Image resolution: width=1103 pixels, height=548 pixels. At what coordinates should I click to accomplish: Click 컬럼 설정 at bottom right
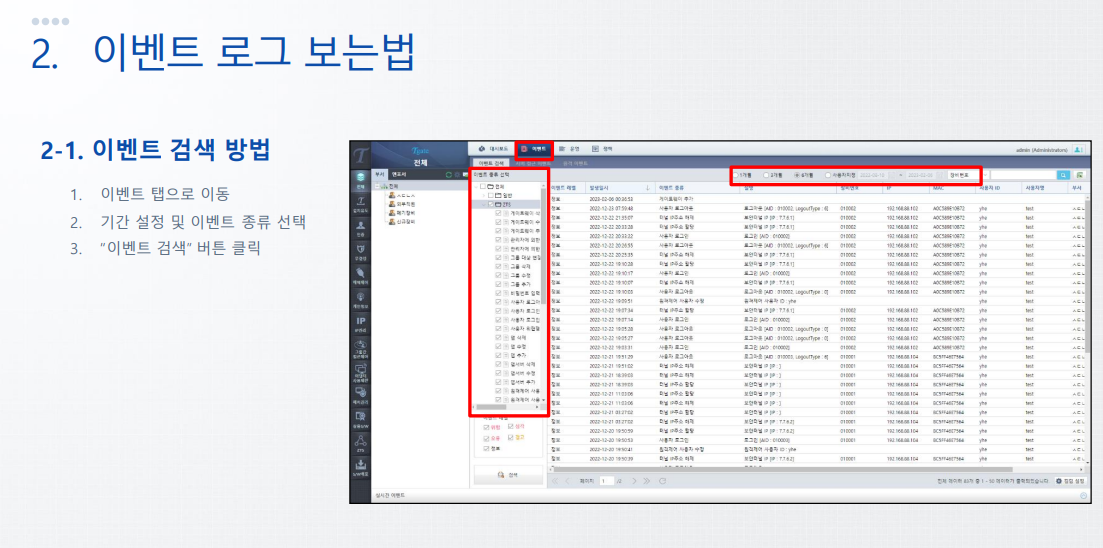(x=1069, y=481)
